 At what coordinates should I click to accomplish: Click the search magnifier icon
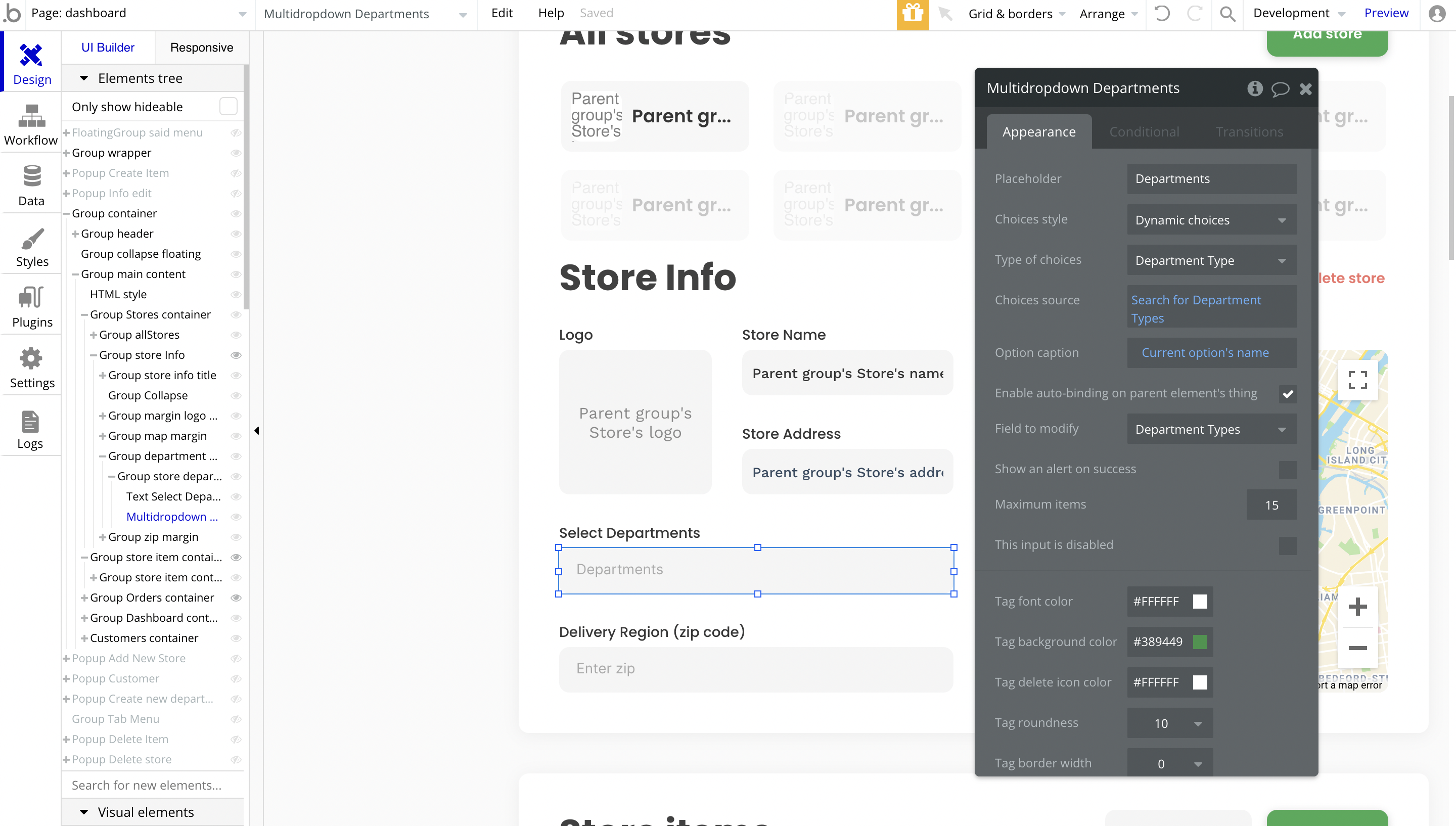tap(1227, 13)
